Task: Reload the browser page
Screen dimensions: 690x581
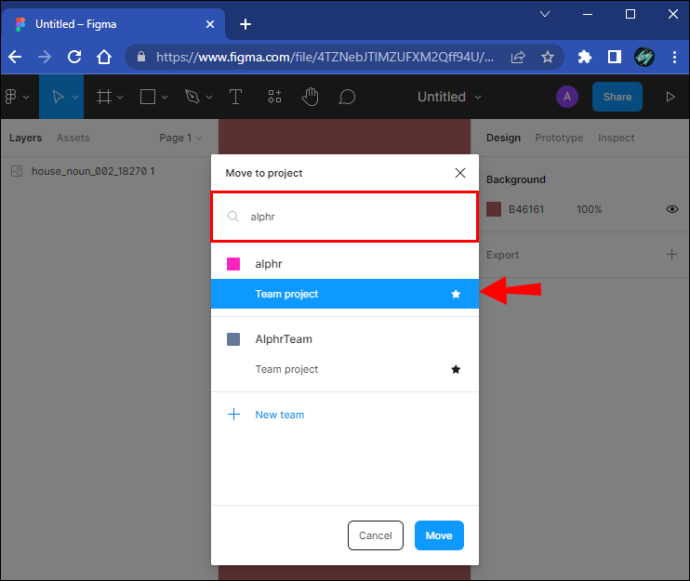Action: [74, 57]
